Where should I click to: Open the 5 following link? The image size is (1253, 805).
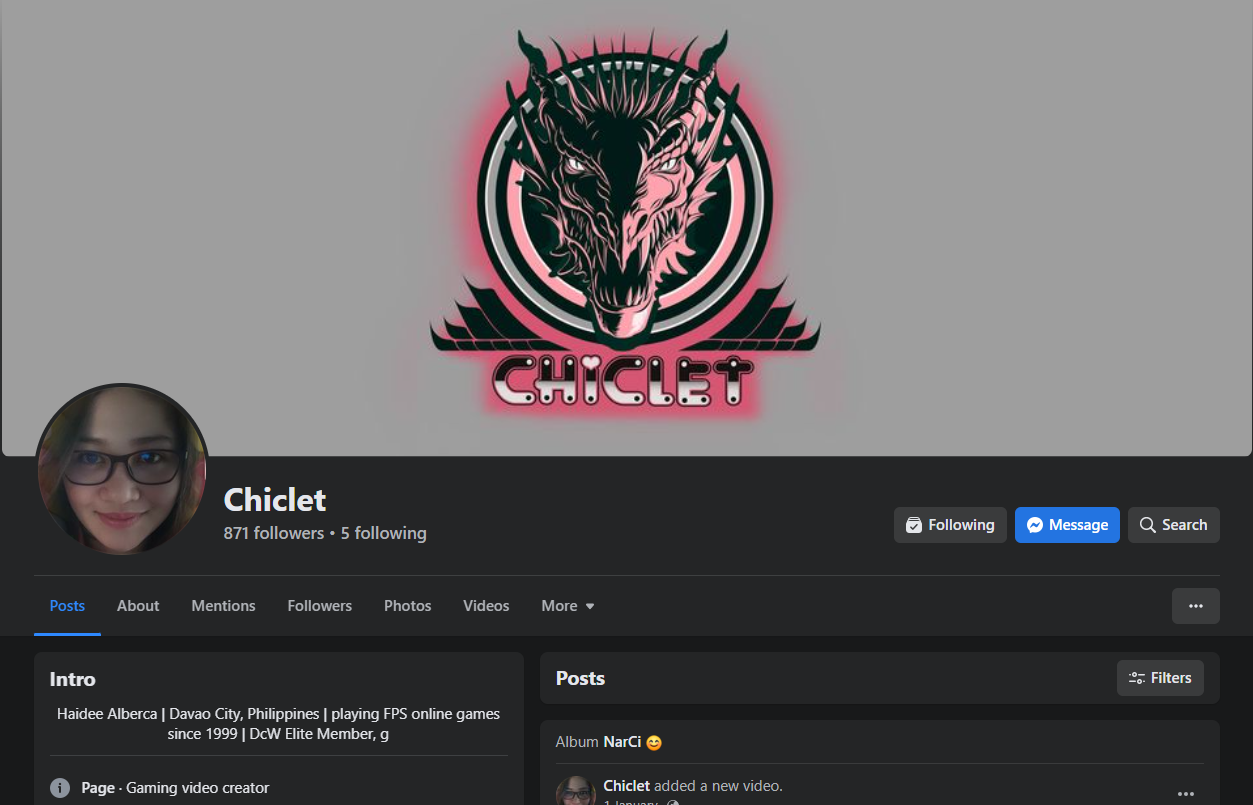click(383, 533)
